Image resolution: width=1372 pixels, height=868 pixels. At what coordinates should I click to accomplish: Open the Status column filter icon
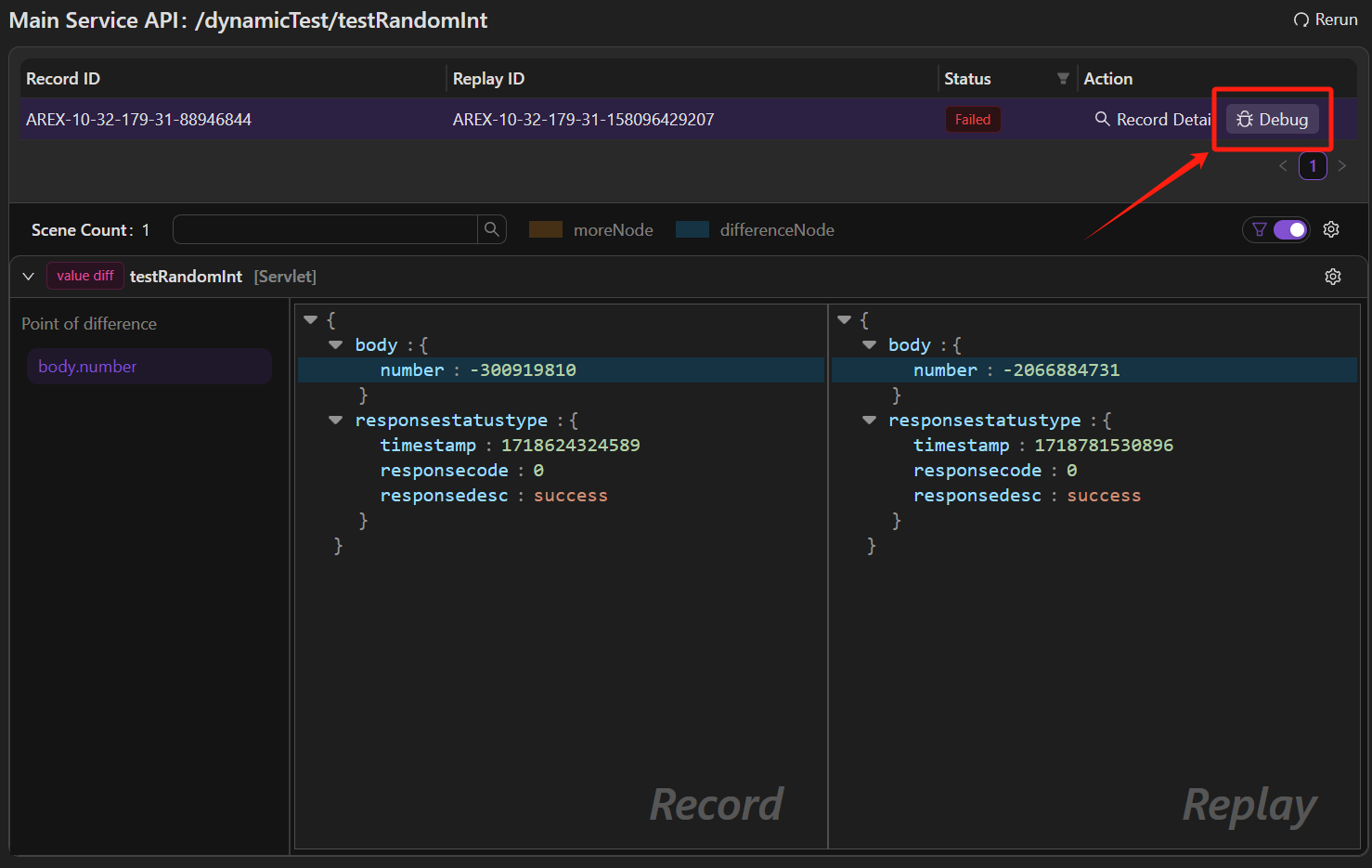1063,79
